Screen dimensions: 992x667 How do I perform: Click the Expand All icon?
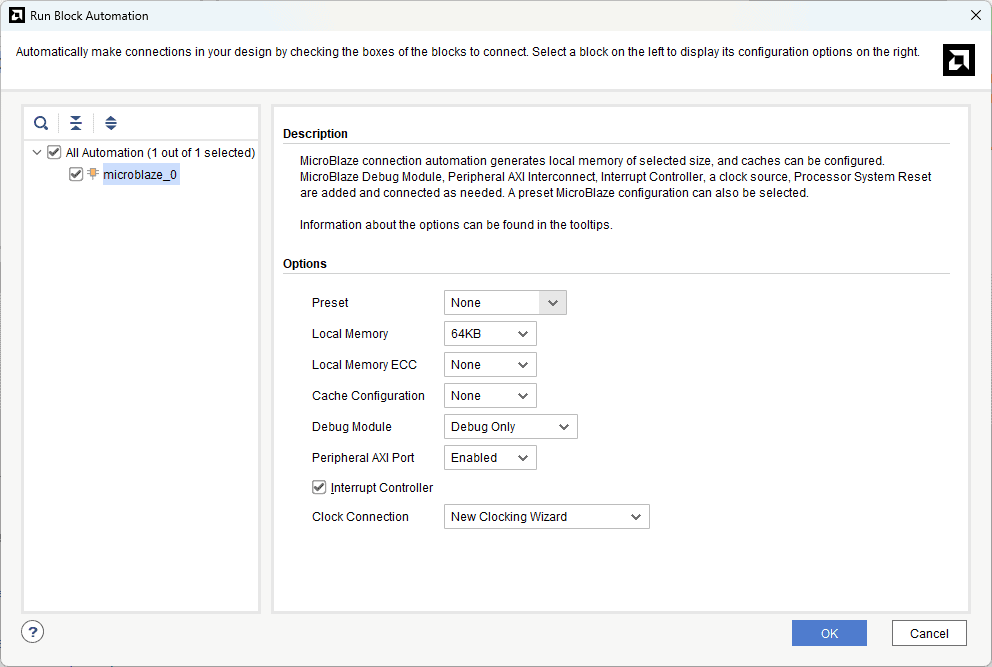tap(111, 123)
